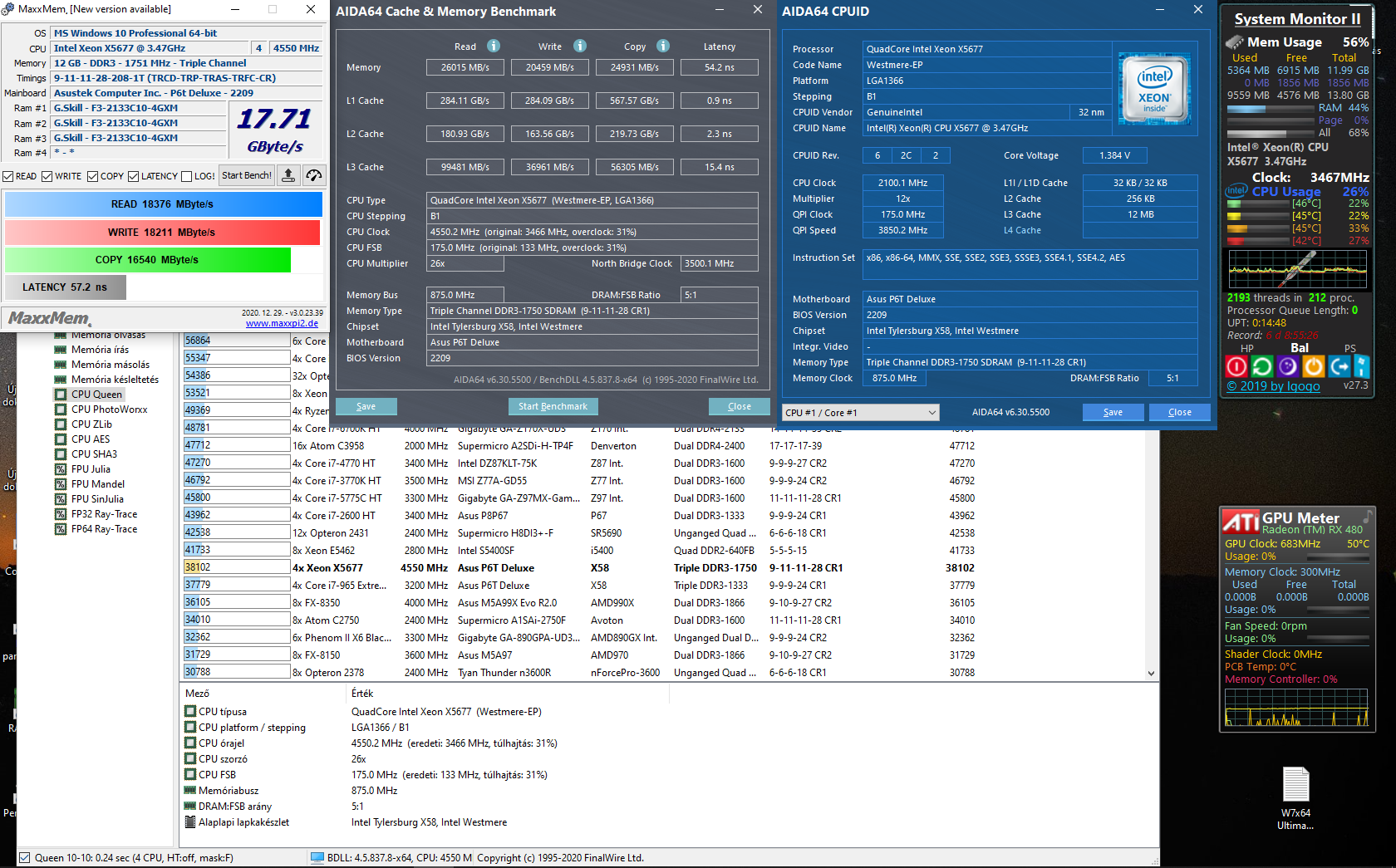Click the info icon next to Write

coord(580,46)
